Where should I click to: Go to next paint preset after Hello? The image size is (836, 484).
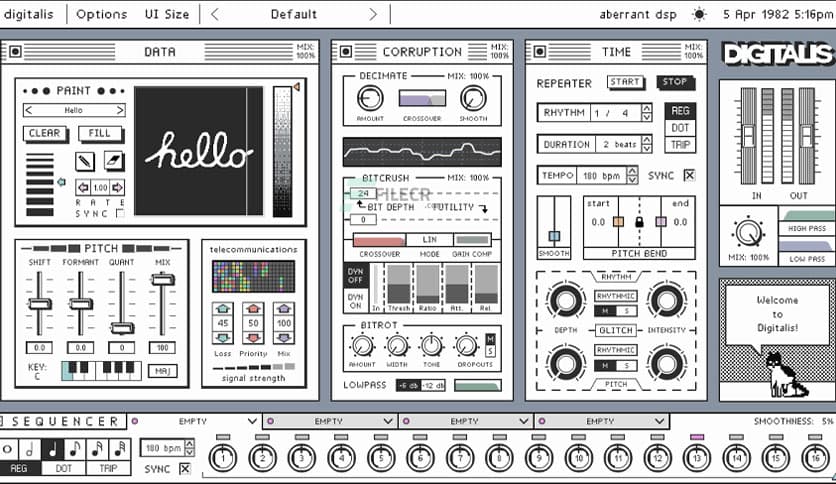120,110
